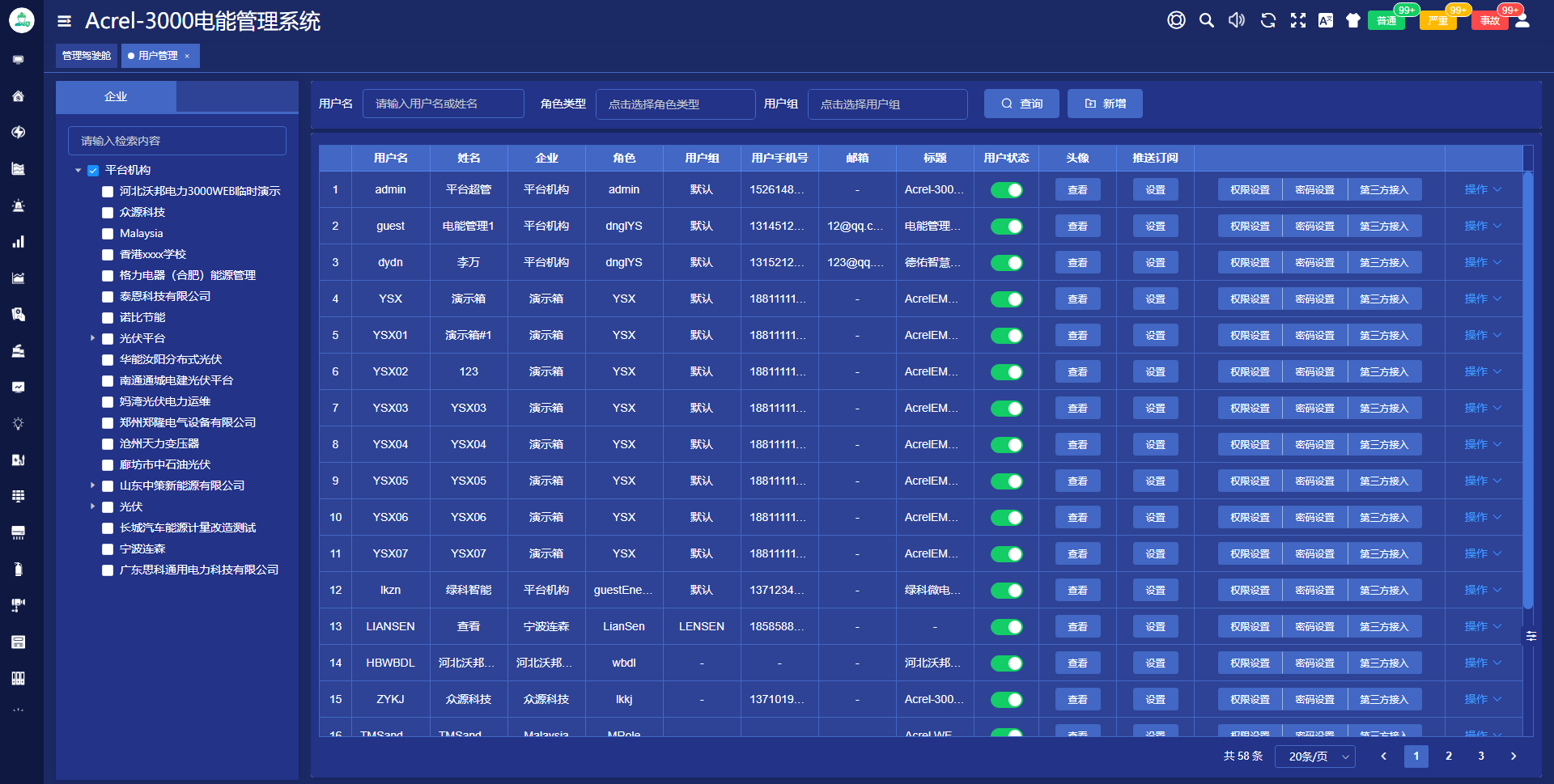The height and width of the screenshot is (784, 1554).
Task: Open the fire extinguisher icon in sidebar
Action: [x=19, y=569]
